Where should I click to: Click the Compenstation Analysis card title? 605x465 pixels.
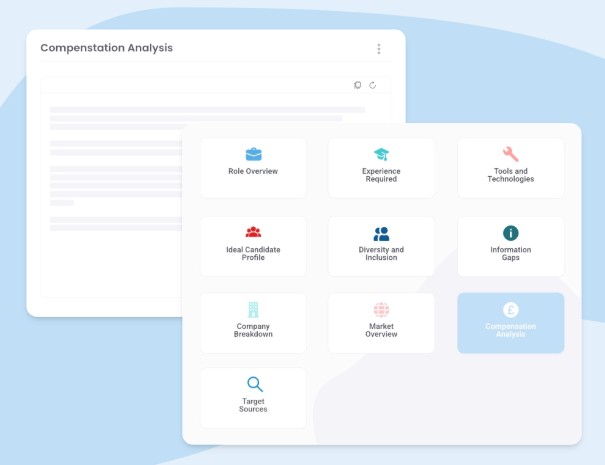106,48
